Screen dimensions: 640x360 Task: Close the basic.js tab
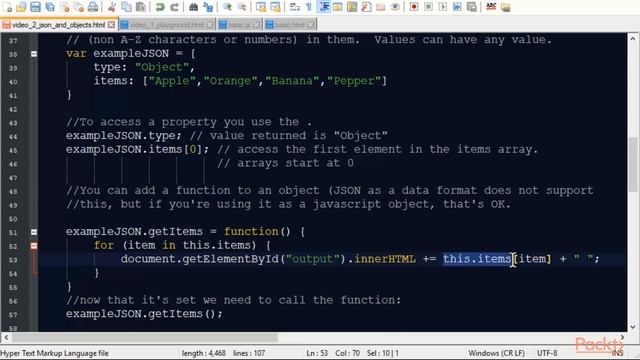pyautogui.click(x=256, y=25)
